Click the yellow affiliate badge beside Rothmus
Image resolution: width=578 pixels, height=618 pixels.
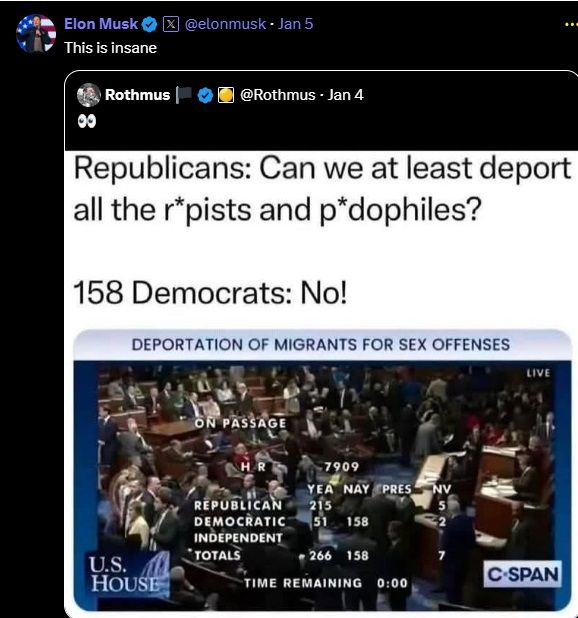226,95
